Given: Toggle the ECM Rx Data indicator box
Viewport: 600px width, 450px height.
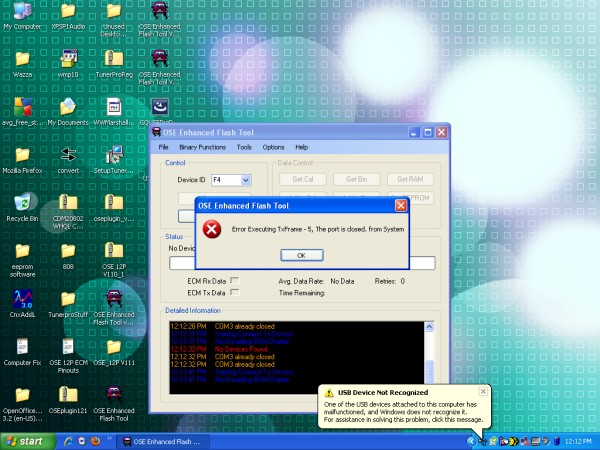Looking at the screenshot, I should (235, 280).
